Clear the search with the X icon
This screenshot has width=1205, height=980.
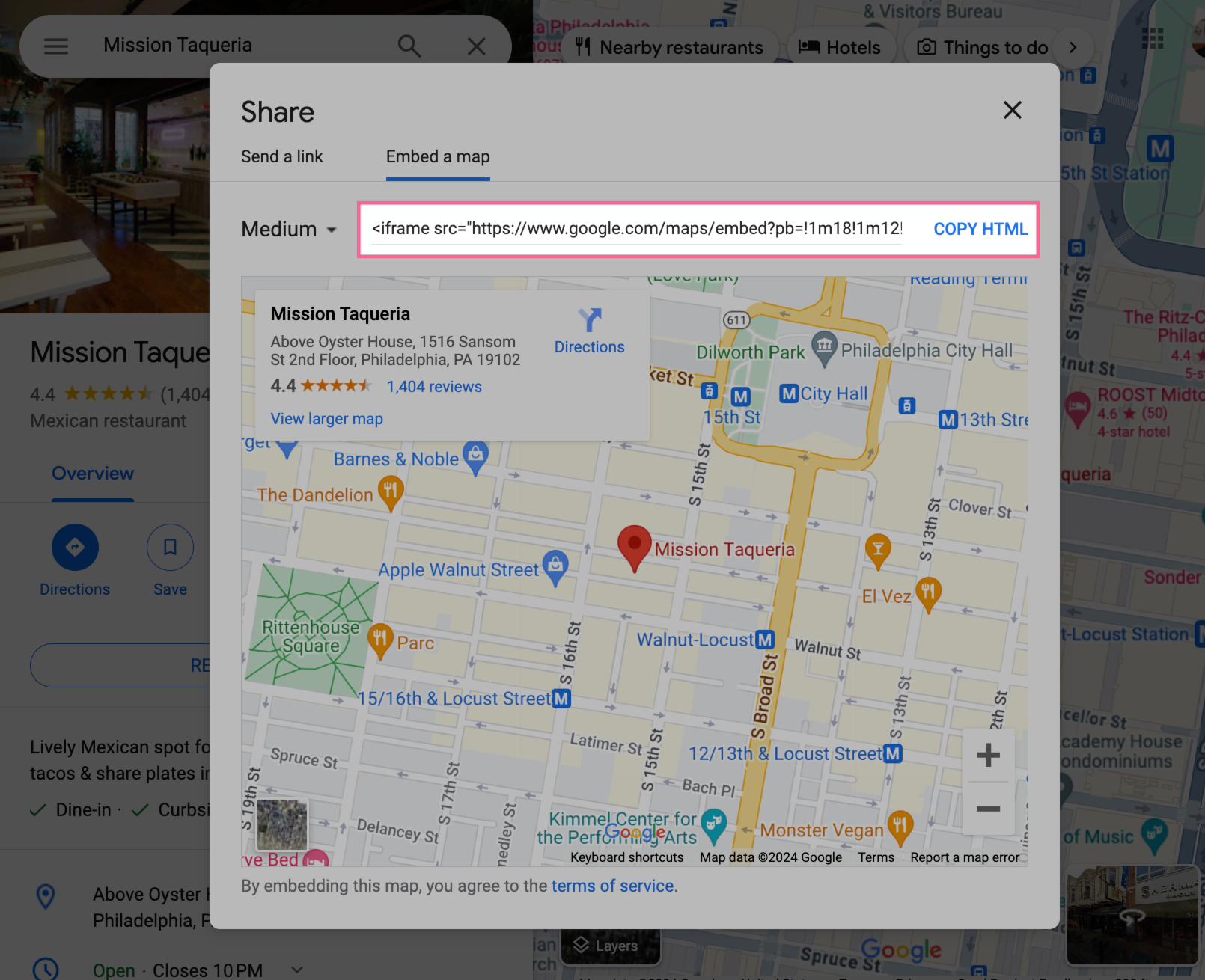click(477, 46)
